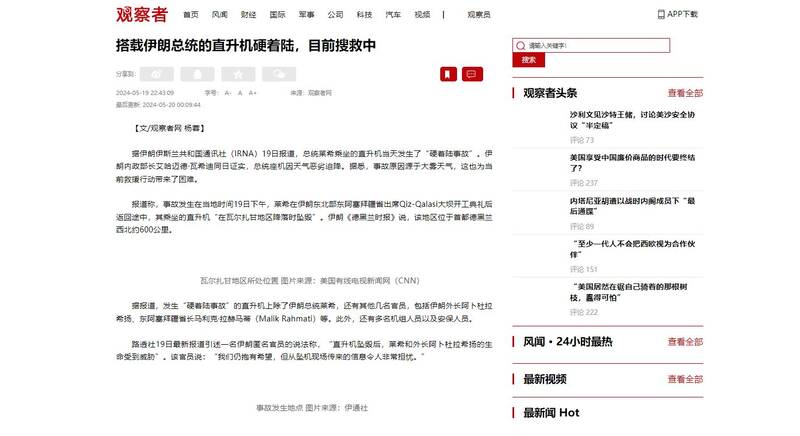Open comments with the red speech-bubble icon

tap(473, 74)
